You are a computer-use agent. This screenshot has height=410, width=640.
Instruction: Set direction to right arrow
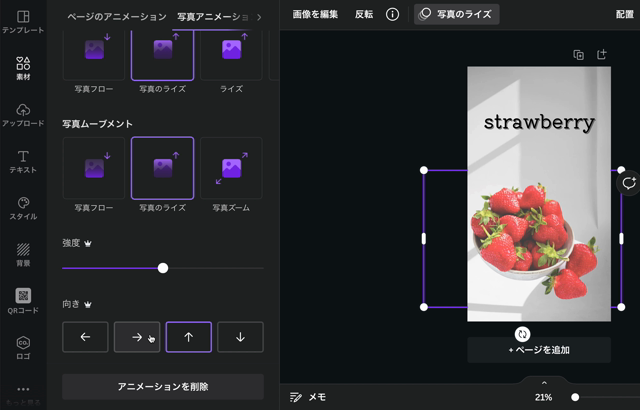[x=137, y=337]
